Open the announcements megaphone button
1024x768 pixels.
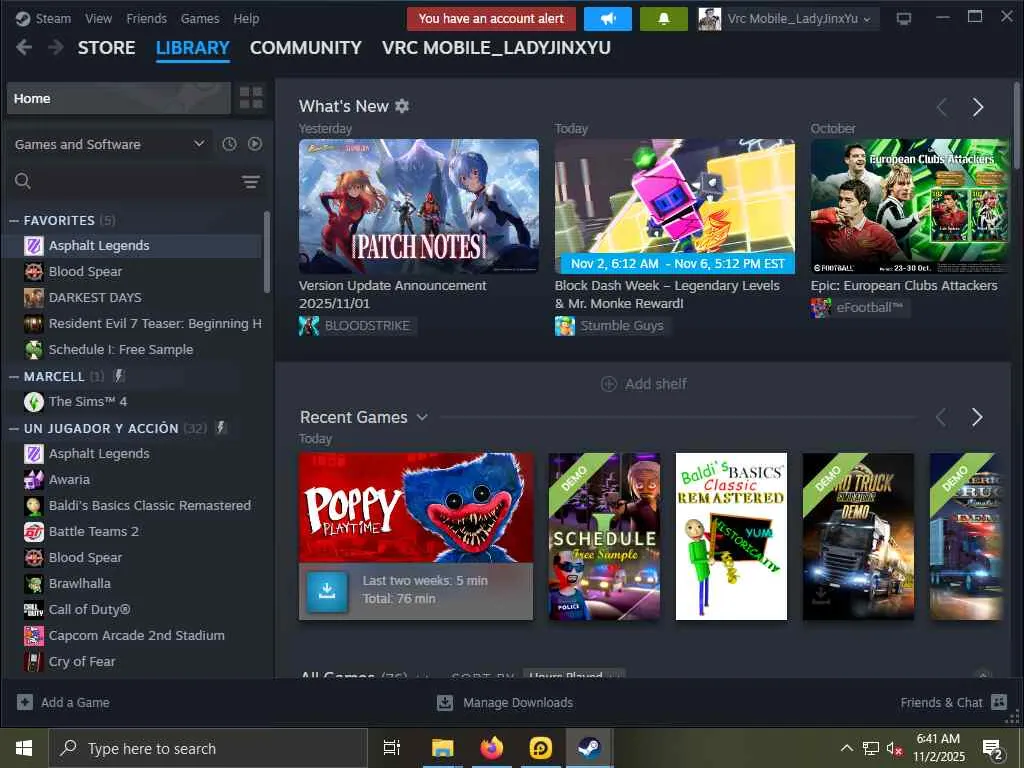[x=607, y=19]
